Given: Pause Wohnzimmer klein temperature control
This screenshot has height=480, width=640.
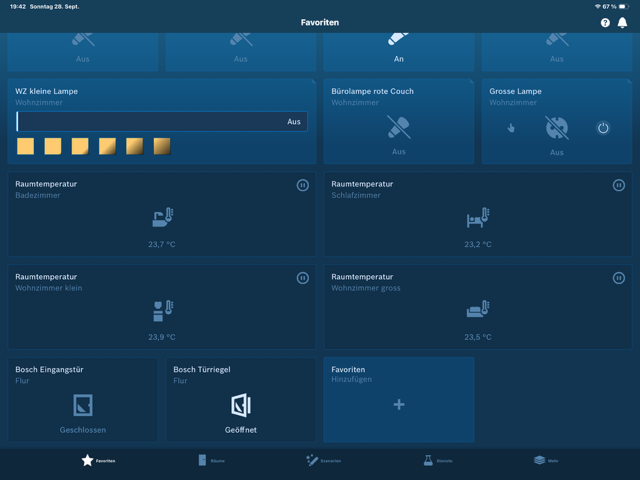Looking at the screenshot, I should point(302,278).
